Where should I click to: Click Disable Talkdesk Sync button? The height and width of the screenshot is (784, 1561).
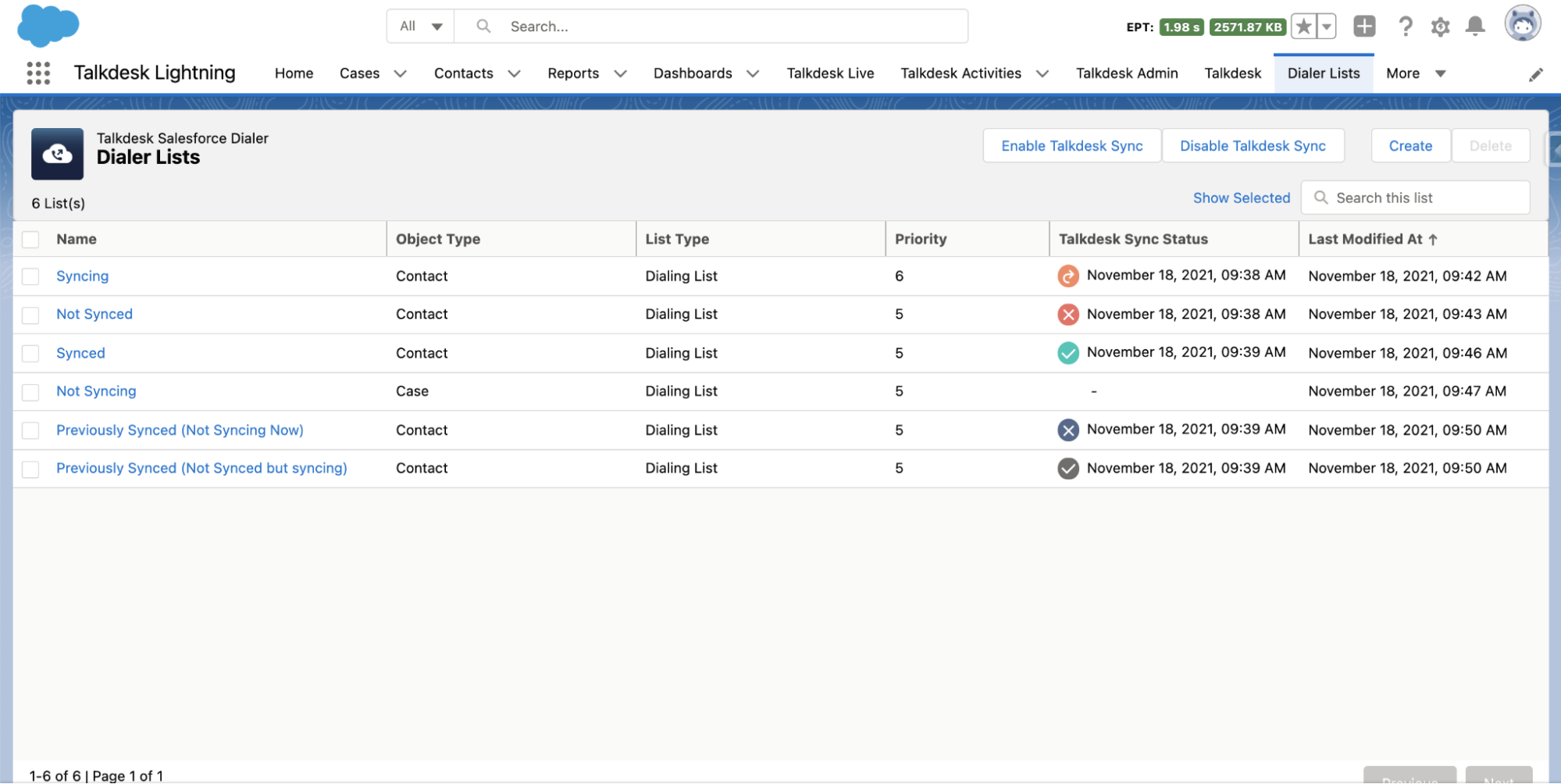tap(1253, 146)
